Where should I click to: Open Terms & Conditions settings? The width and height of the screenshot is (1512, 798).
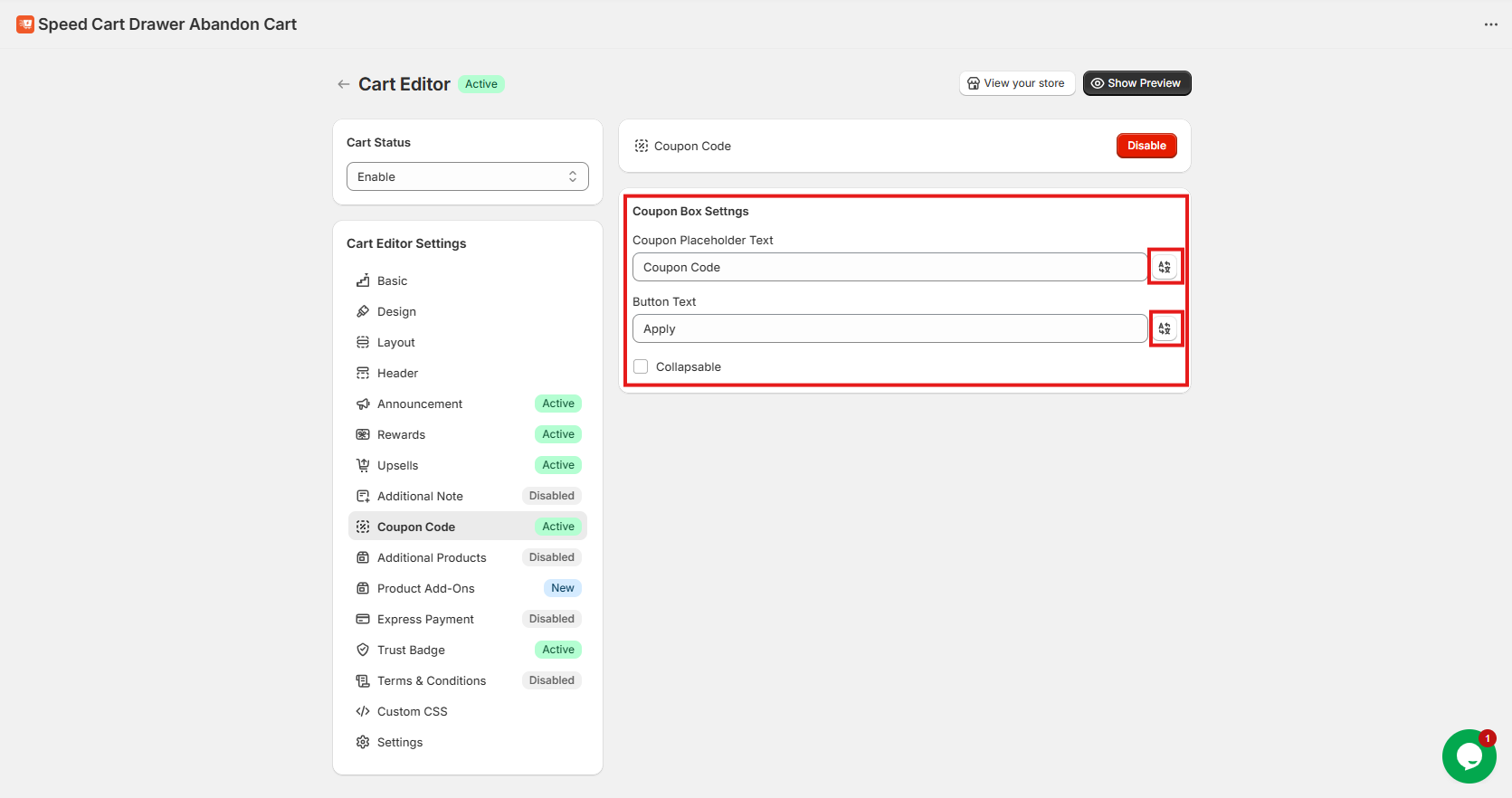[x=432, y=680]
